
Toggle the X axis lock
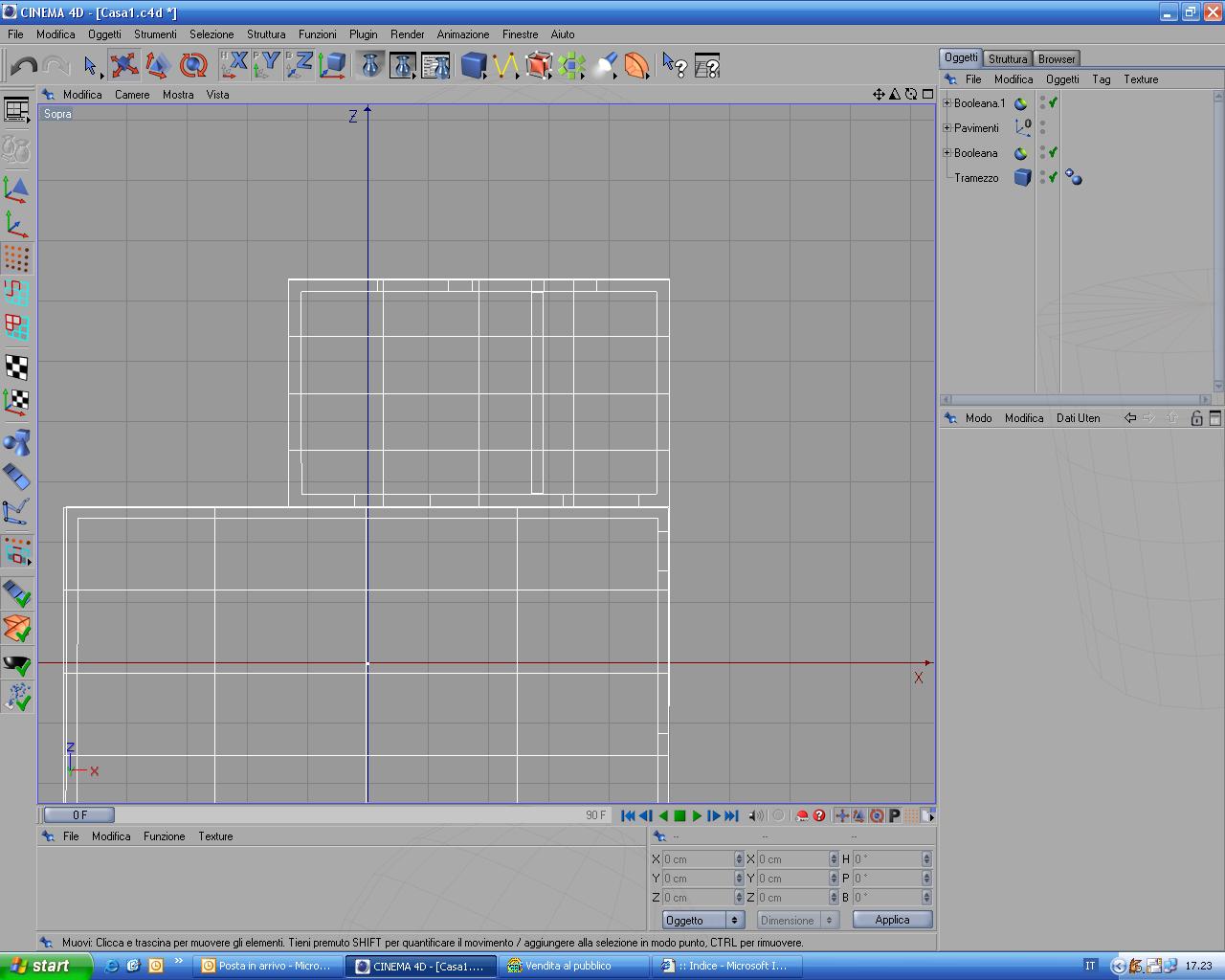coord(234,65)
